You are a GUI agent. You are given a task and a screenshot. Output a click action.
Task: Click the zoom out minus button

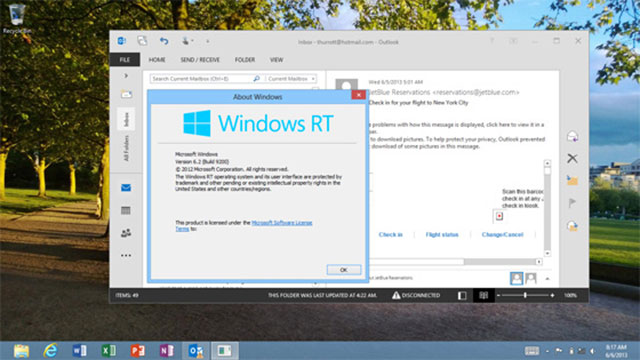[x=498, y=295]
